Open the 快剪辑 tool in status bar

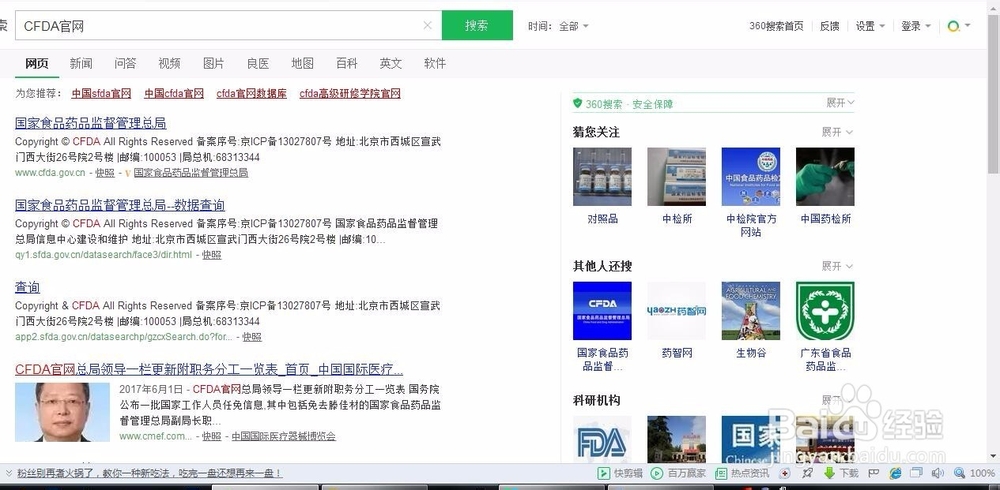[x=620, y=473]
